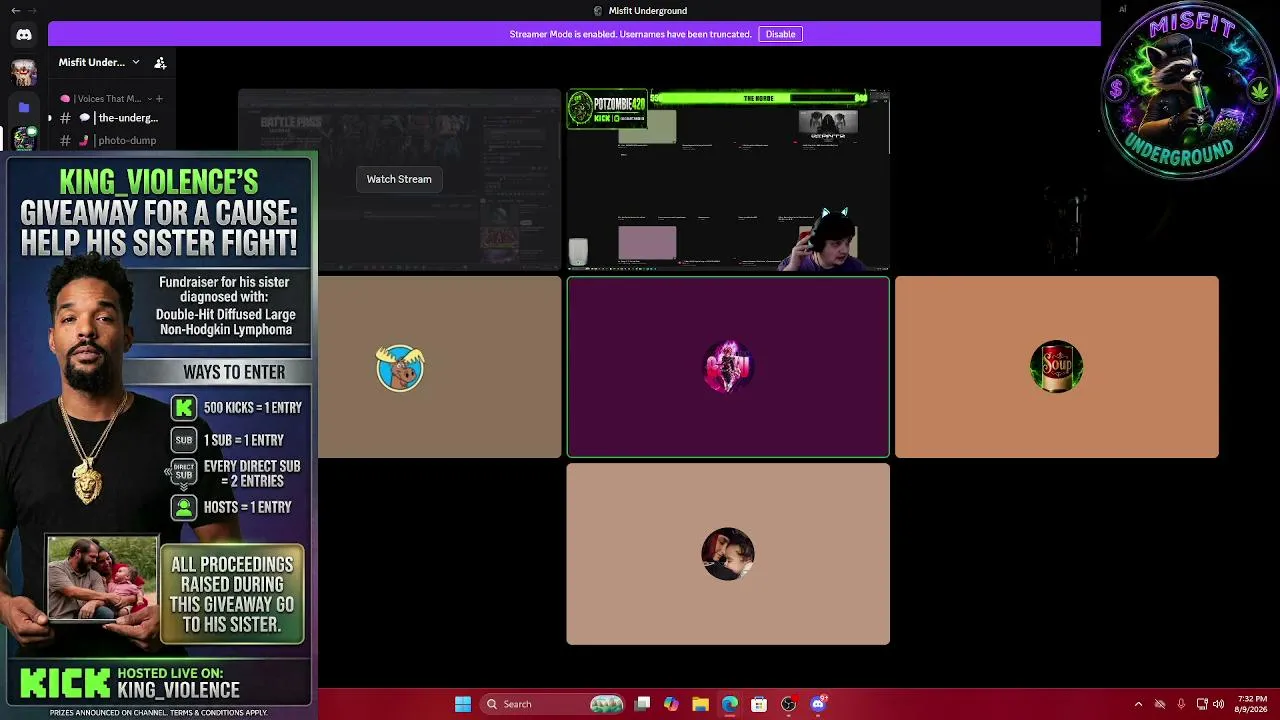
Task: Create channel with the plus icon
Action: [159, 98]
